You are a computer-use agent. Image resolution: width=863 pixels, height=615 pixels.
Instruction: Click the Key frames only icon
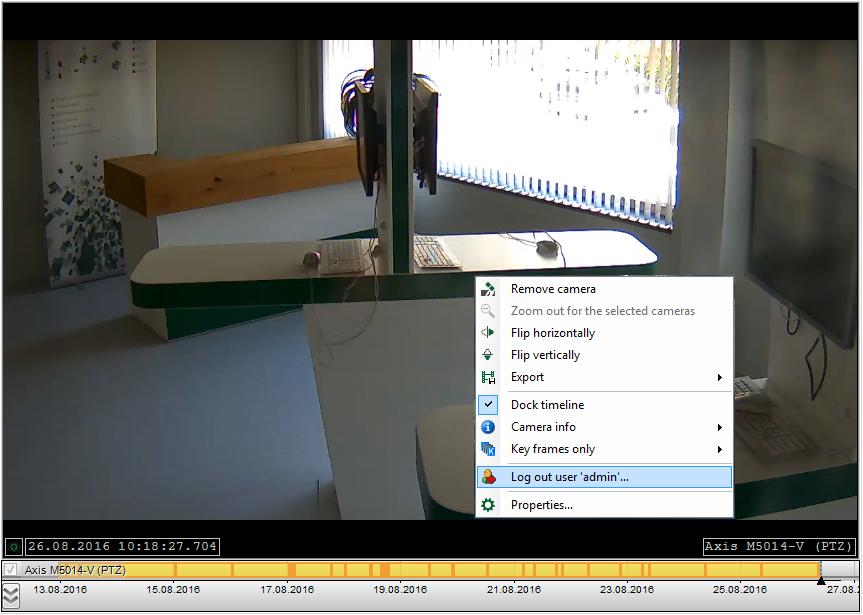pos(488,449)
